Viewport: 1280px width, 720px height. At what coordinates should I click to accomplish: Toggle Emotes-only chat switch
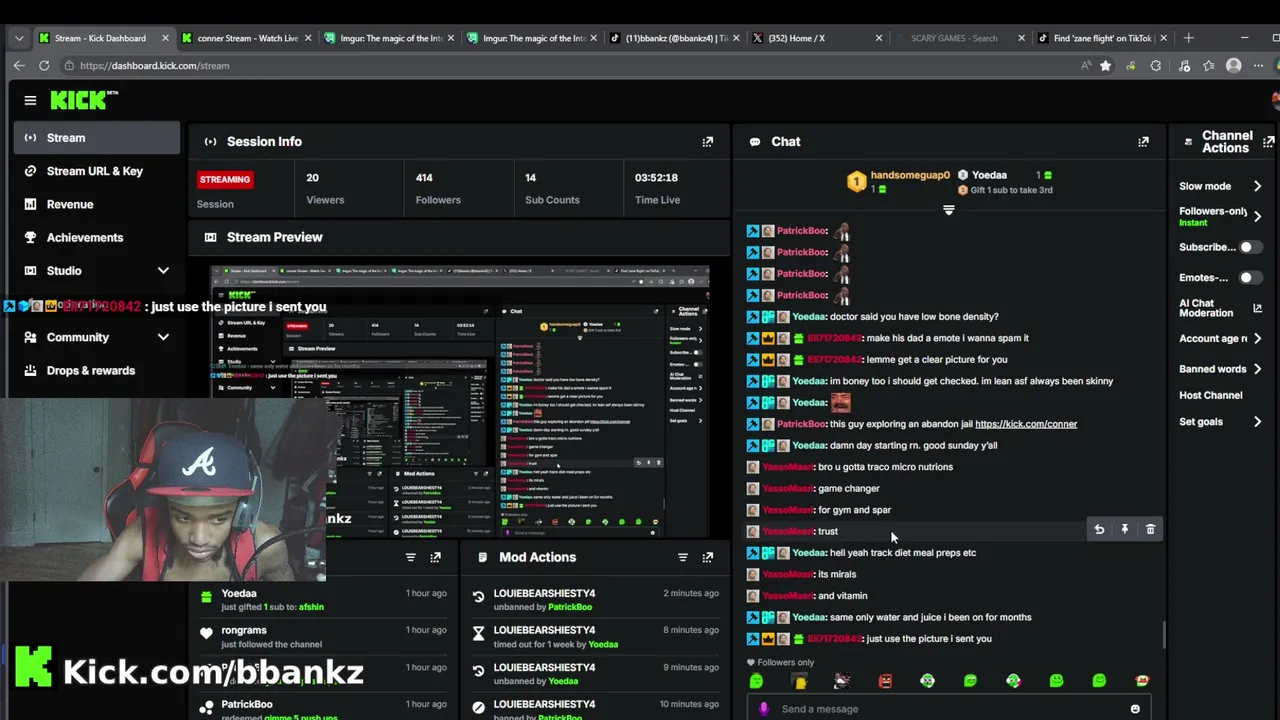(1250, 278)
